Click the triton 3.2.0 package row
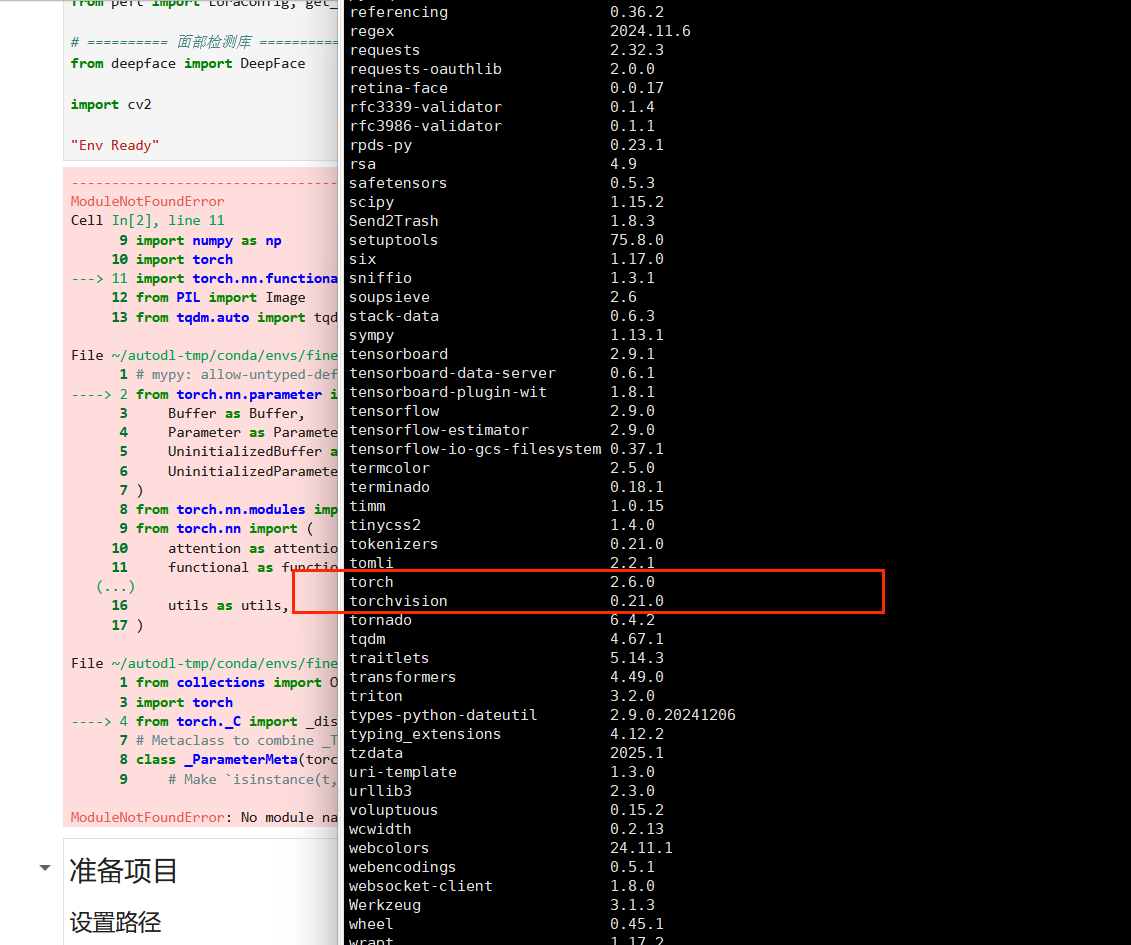Screen dimensions: 1131x945 click(501, 696)
